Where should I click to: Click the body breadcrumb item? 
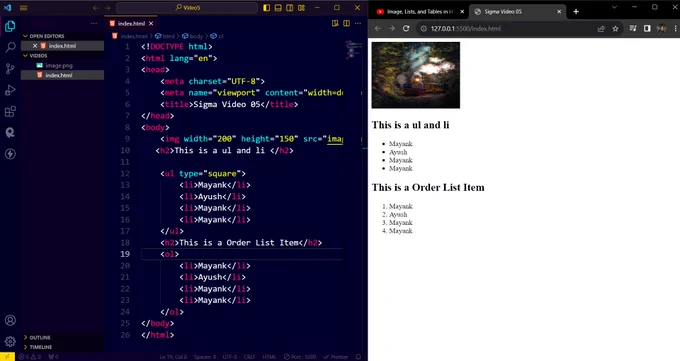193,36
